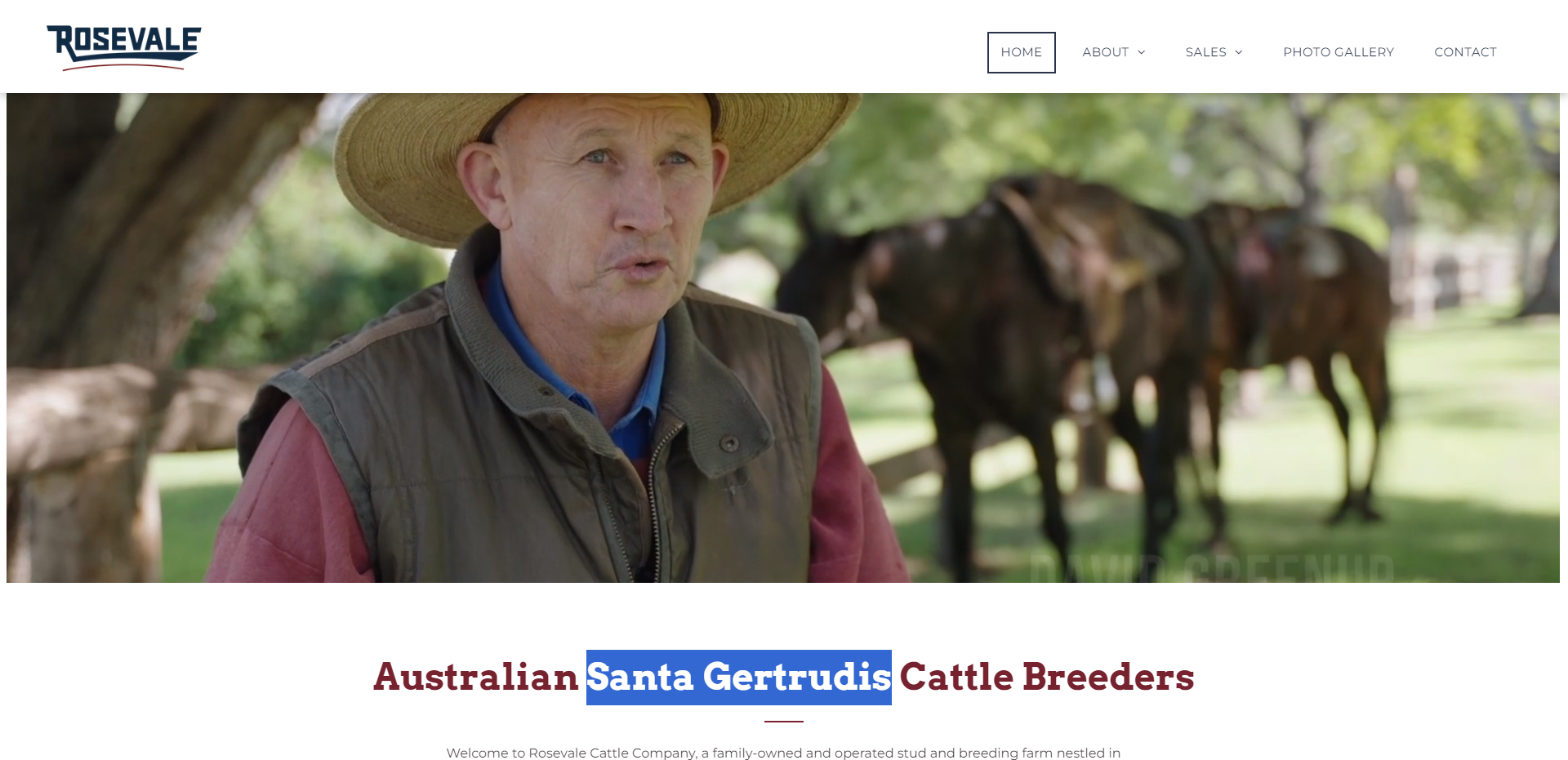Click the red divider line below heading
1568x760 pixels.
coord(784,722)
